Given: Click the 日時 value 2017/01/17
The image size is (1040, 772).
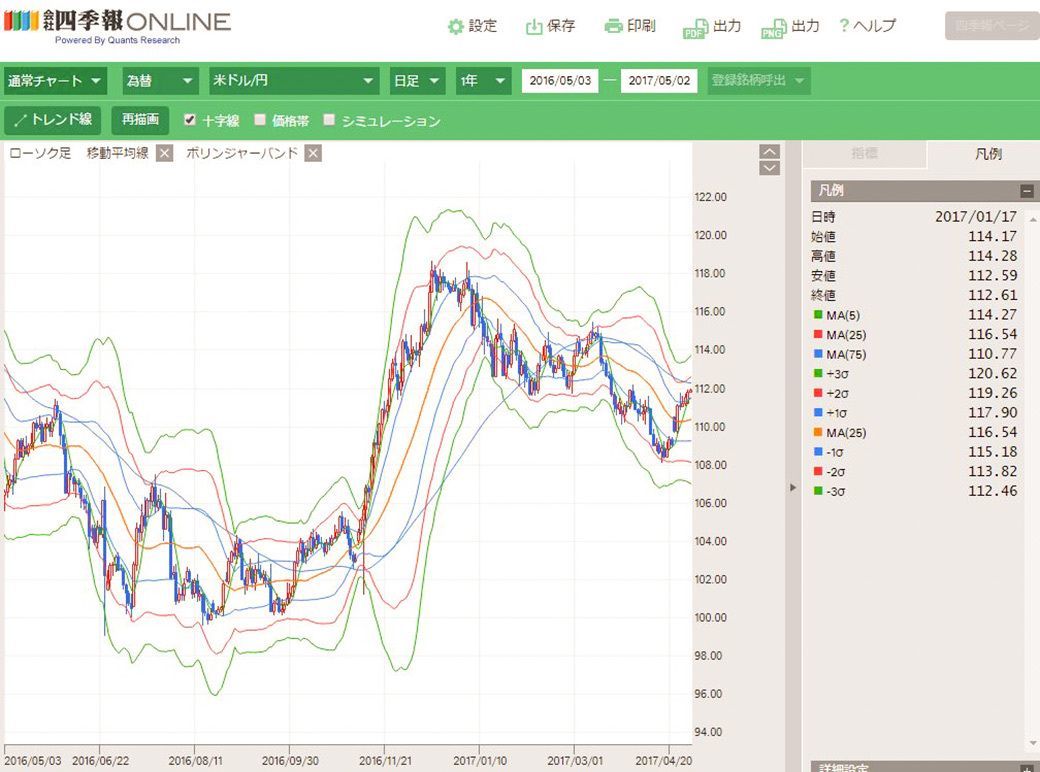Looking at the screenshot, I should (x=976, y=217).
